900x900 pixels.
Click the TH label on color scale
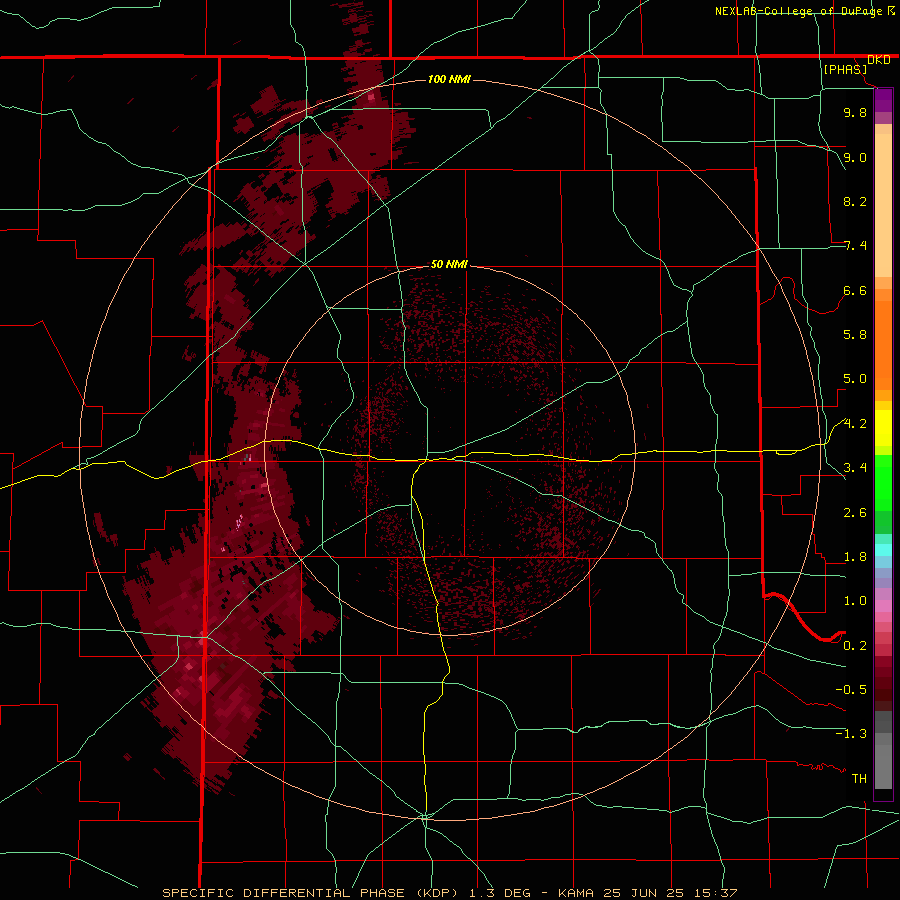[x=859, y=779]
